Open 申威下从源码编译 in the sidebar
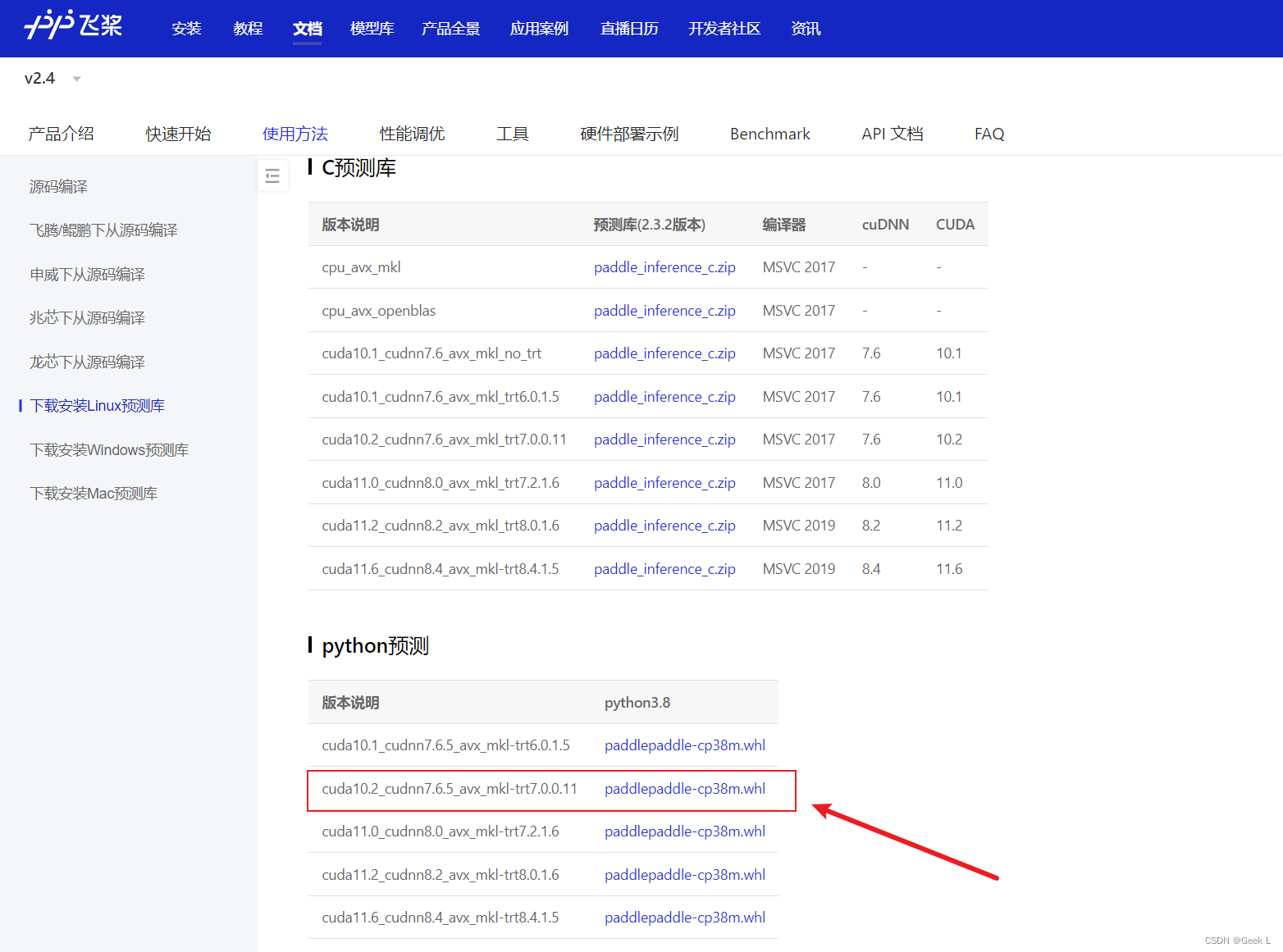1283x952 pixels. click(x=87, y=275)
